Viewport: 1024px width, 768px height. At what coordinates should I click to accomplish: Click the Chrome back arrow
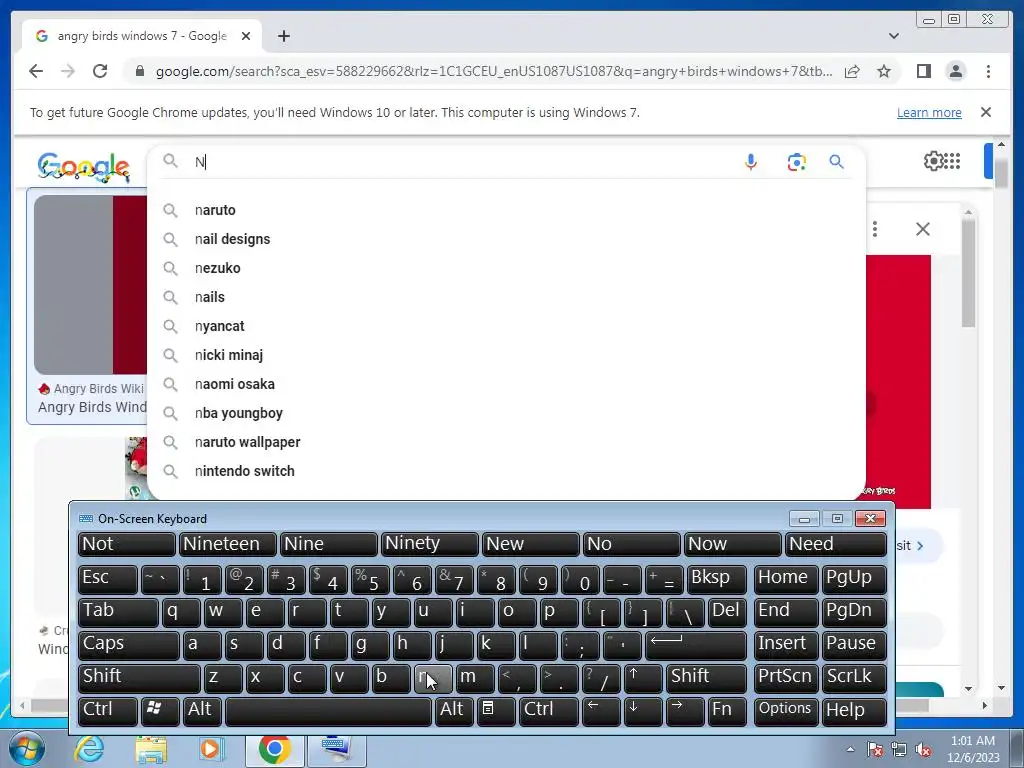36,71
